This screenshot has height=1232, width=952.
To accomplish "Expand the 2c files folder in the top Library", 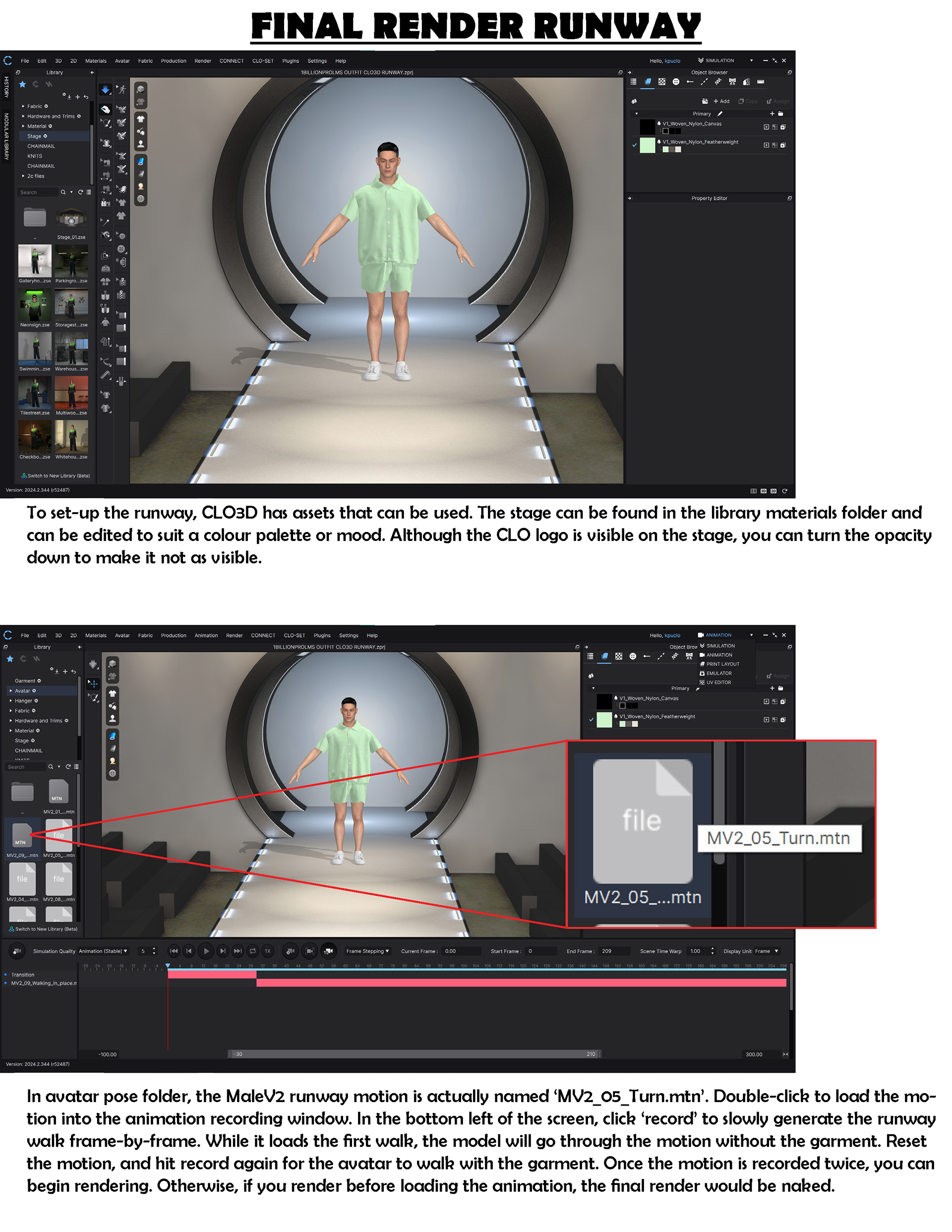I will point(23,176).
